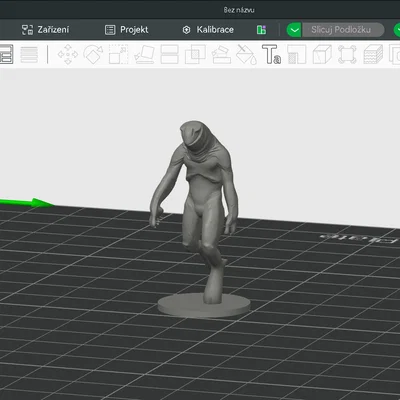Select the Scale tool
The image size is (400, 400).
[118, 54]
